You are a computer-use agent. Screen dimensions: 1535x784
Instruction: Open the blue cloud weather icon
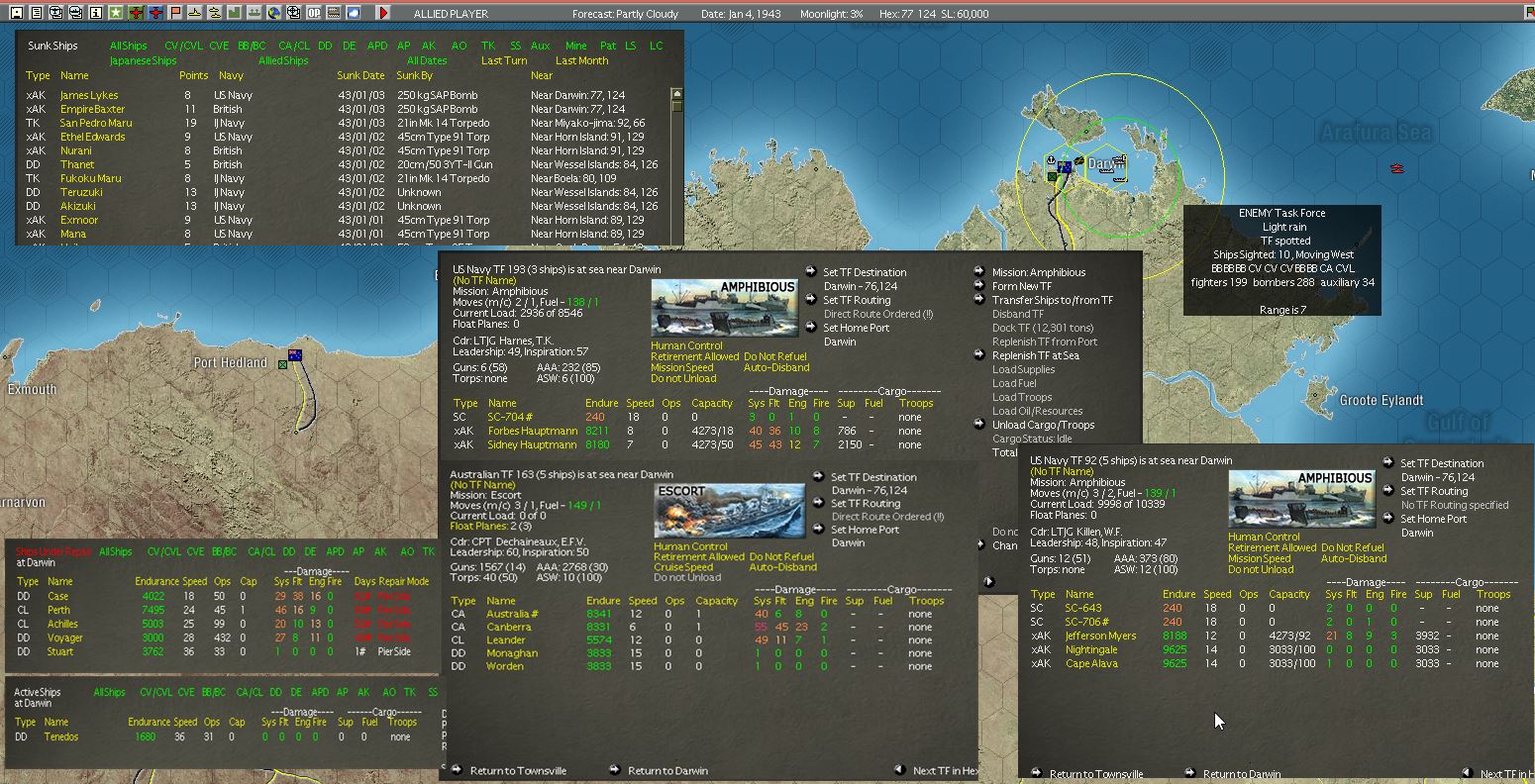(x=354, y=13)
